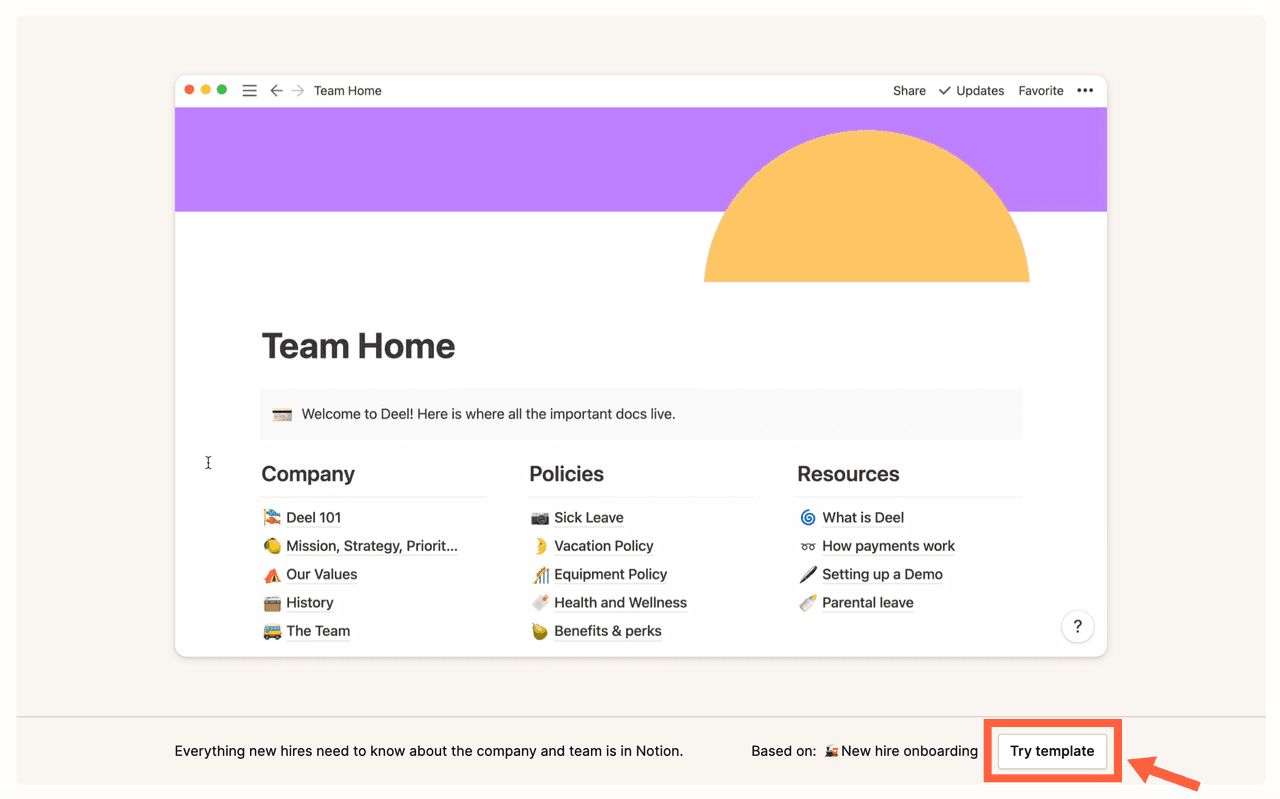The width and height of the screenshot is (1280, 799).
Task: Open the Deel 101 page
Action: pos(313,517)
